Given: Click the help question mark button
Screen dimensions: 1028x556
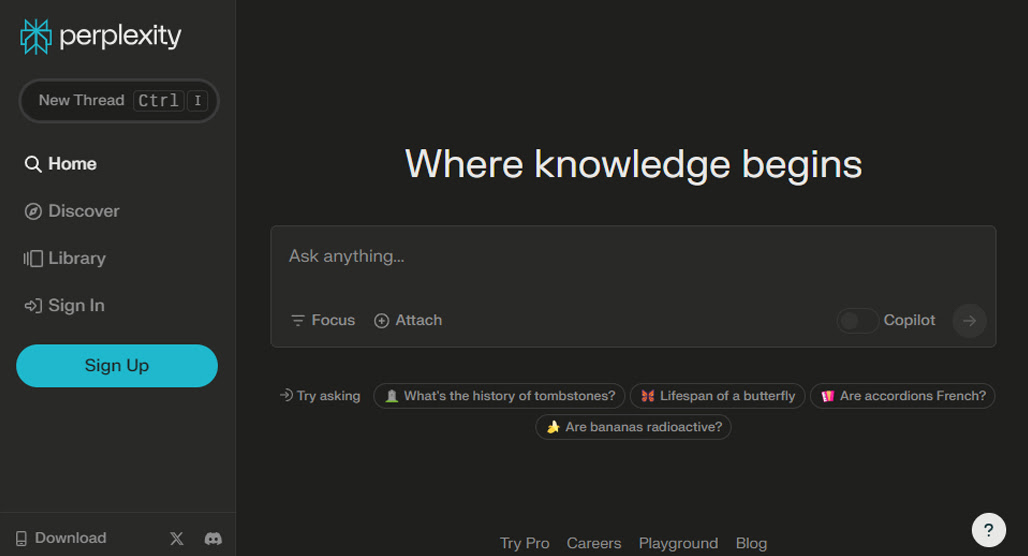Looking at the screenshot, I should click(989, 530).
